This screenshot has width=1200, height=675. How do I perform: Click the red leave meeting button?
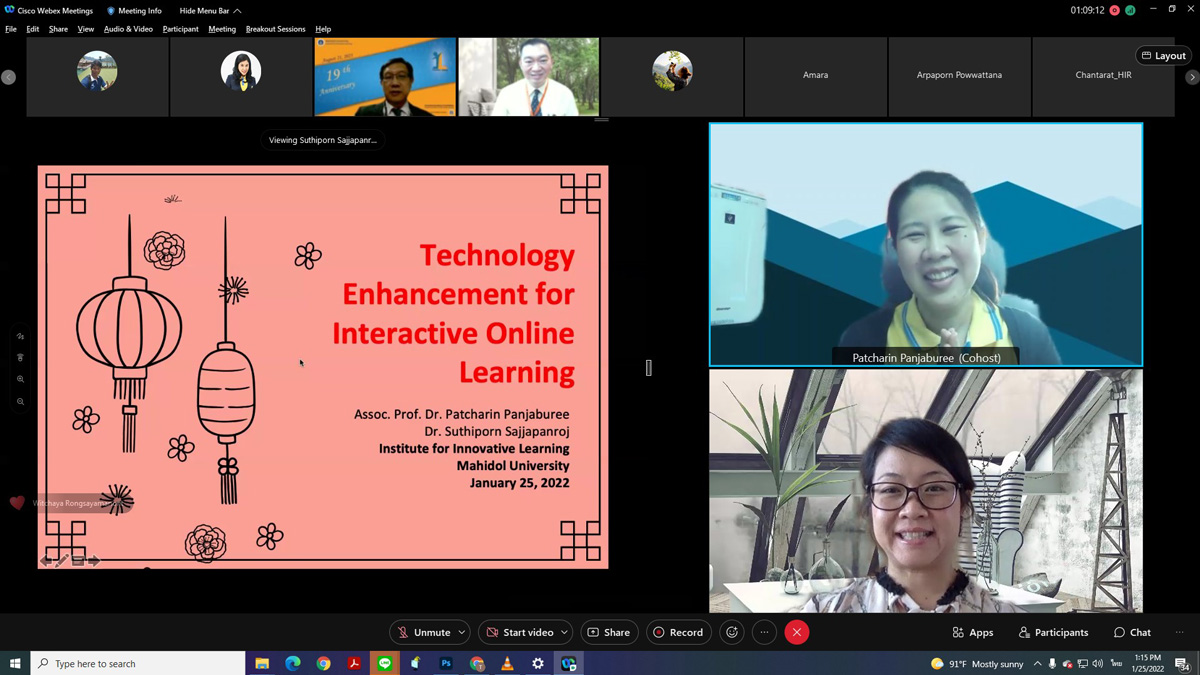pos(797,632)
